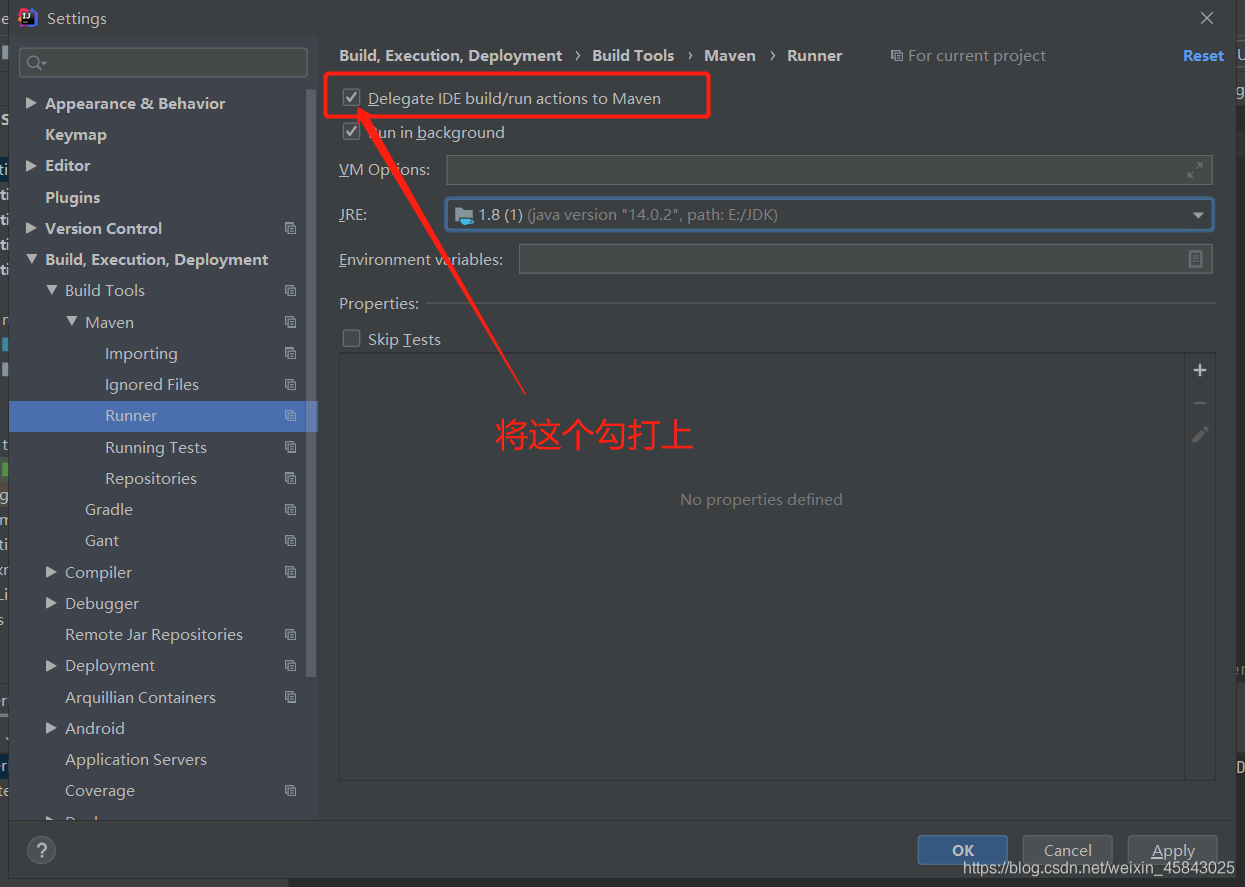Viewport: 1245px width, 887px height.
Task: Expand VM Options with the fullscreen arrows icon
Action: click(1194, 170)
